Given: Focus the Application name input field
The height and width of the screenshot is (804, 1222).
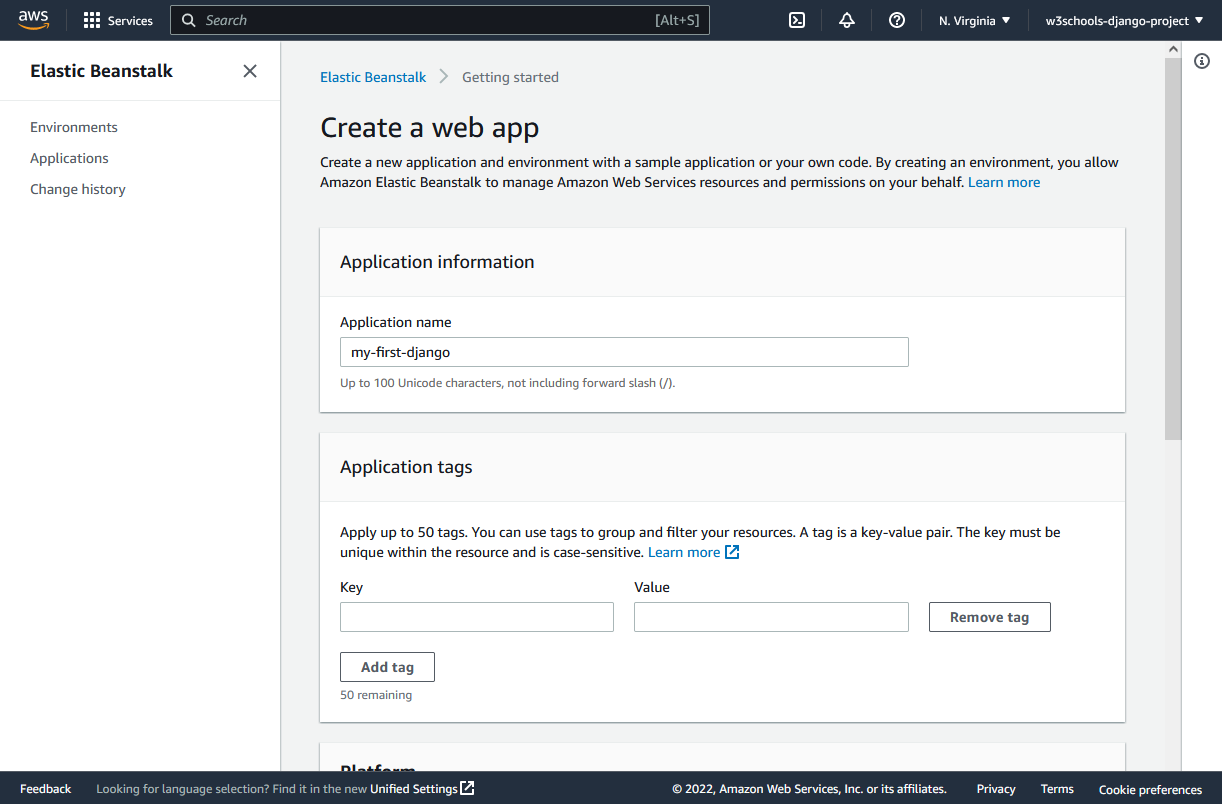Looking at the screenshot, I should click(x=624, y=352).
